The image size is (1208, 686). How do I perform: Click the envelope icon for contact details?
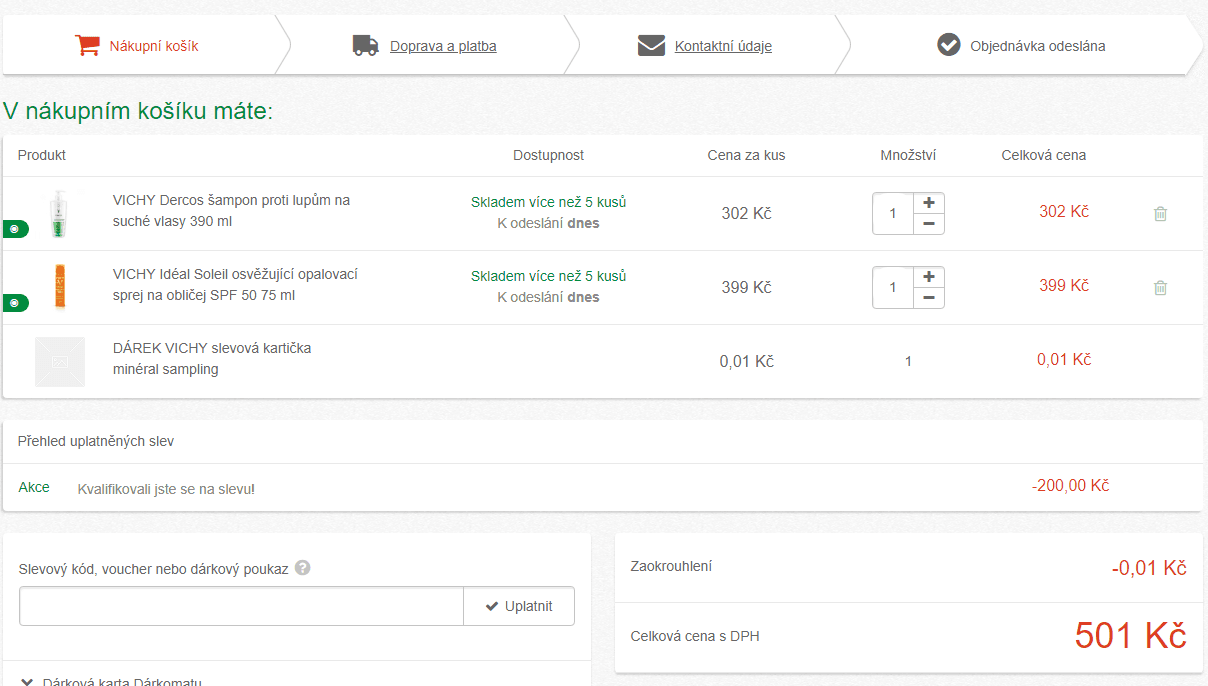click(651, 45)
